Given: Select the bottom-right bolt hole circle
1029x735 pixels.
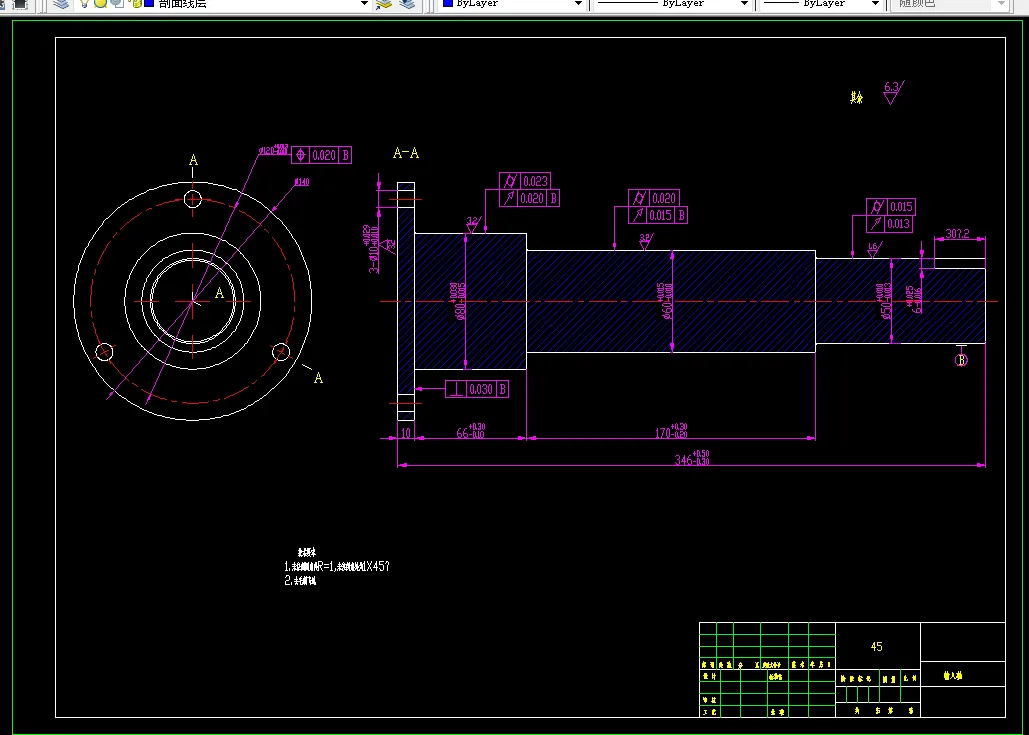Looking at the screenshot, I should tap(281, 352).
